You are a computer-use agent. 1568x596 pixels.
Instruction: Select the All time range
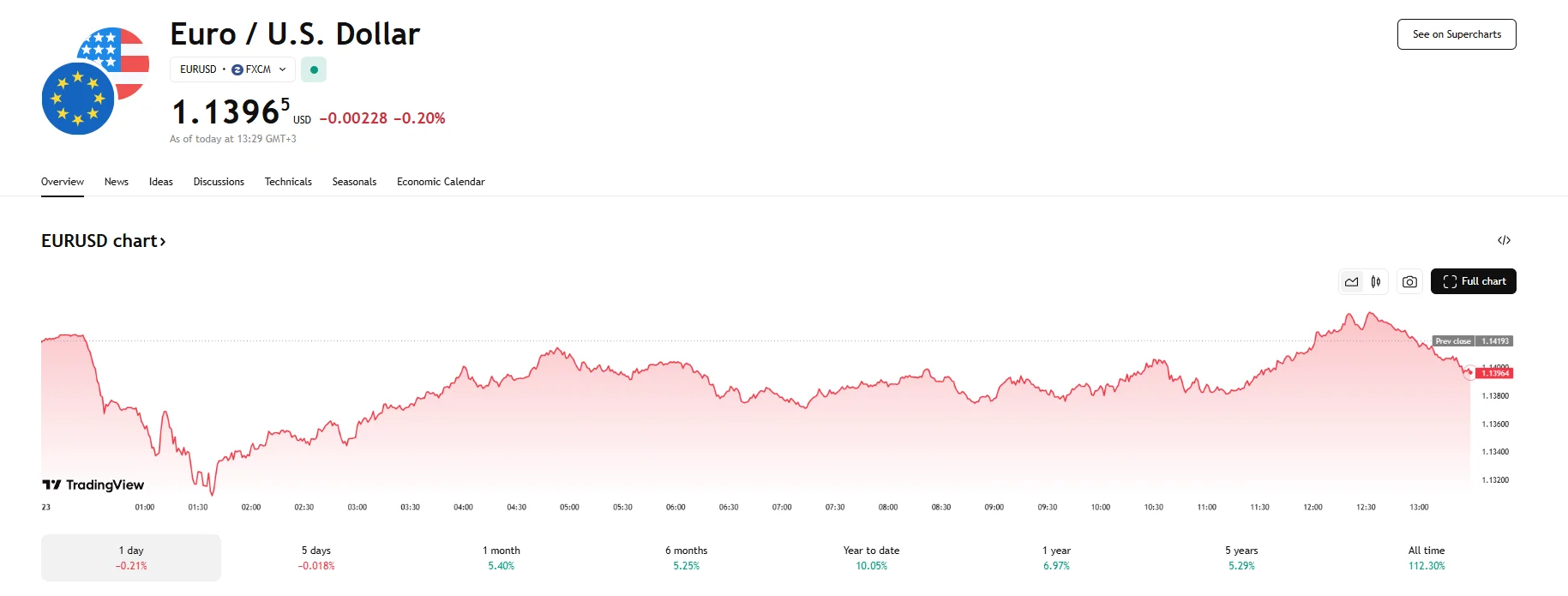click(1427, 557)
